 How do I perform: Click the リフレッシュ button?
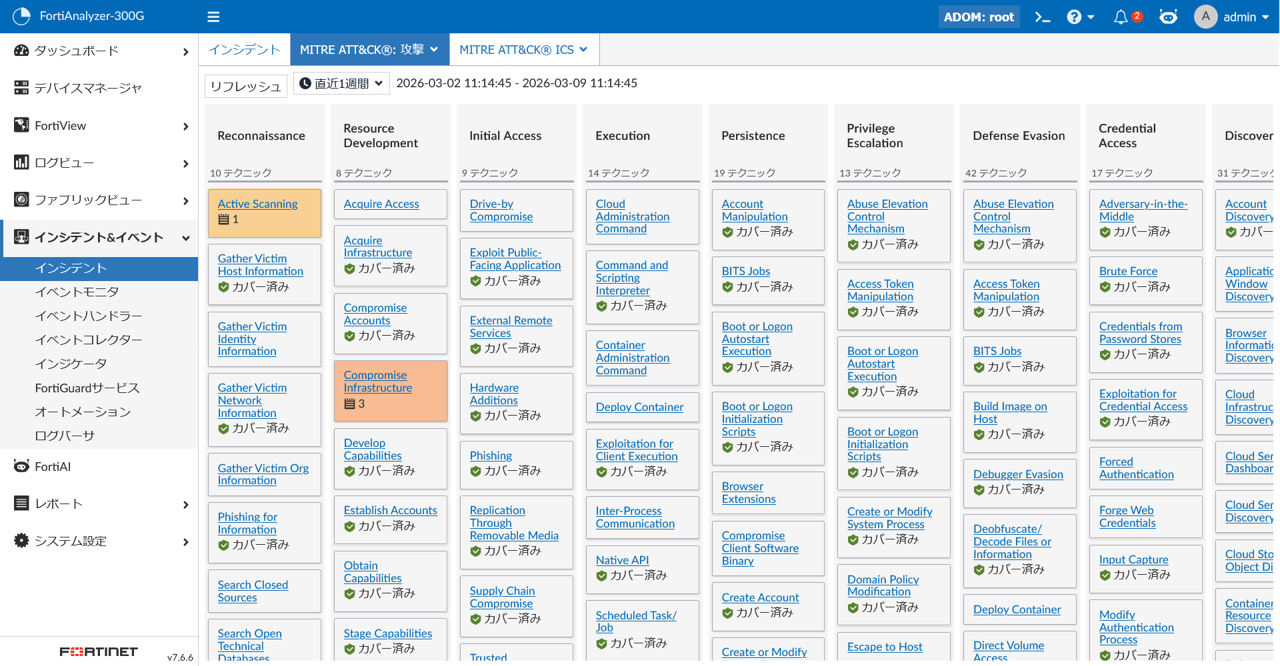tap(246, 86)
